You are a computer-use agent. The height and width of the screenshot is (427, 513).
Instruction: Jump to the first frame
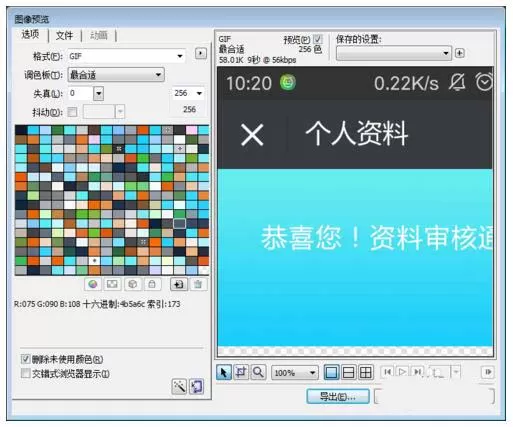[388, 372]
